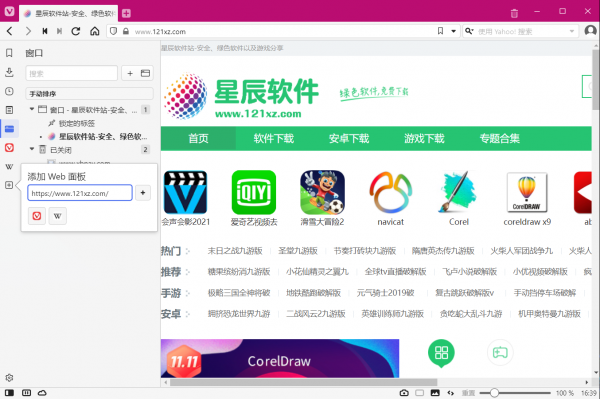Open the navicat app icon

point(390,192)
